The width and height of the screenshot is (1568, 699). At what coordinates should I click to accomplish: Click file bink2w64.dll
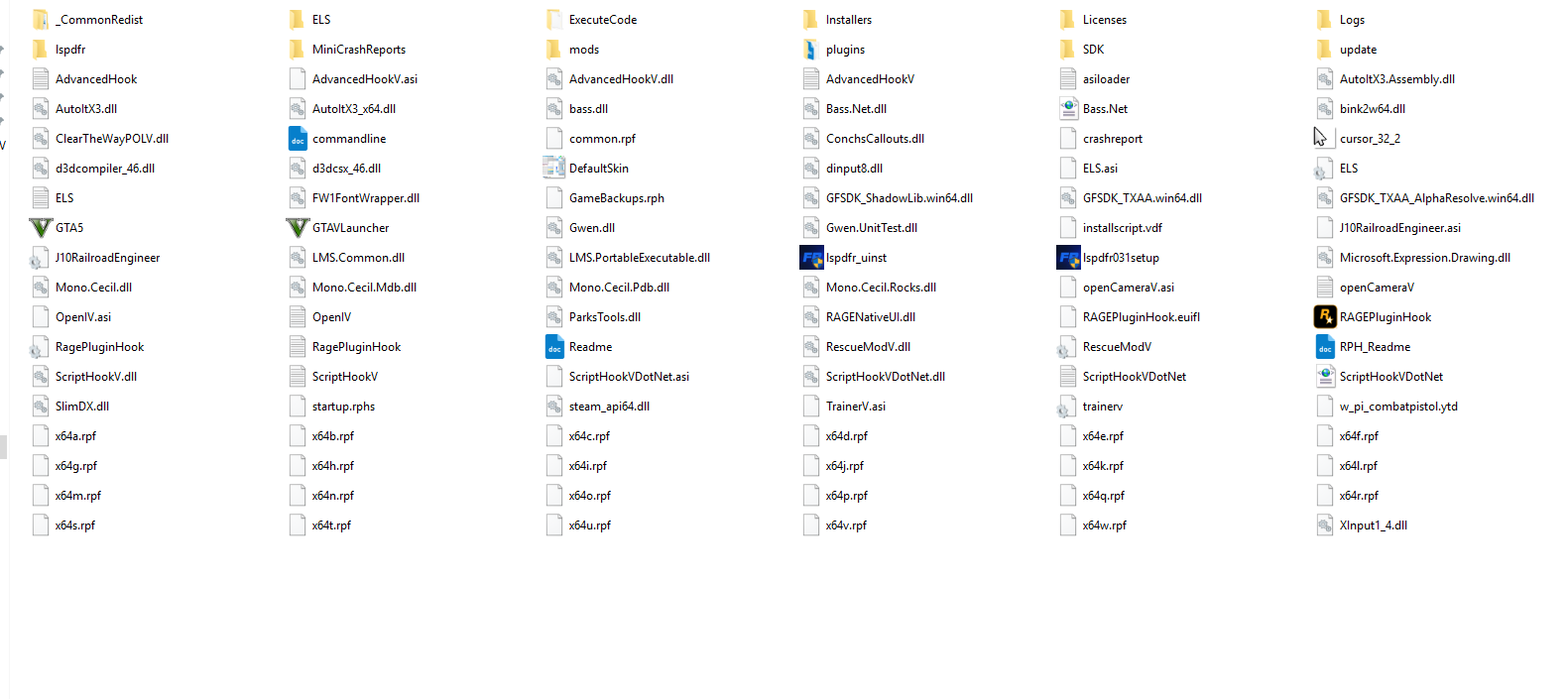1373,109
